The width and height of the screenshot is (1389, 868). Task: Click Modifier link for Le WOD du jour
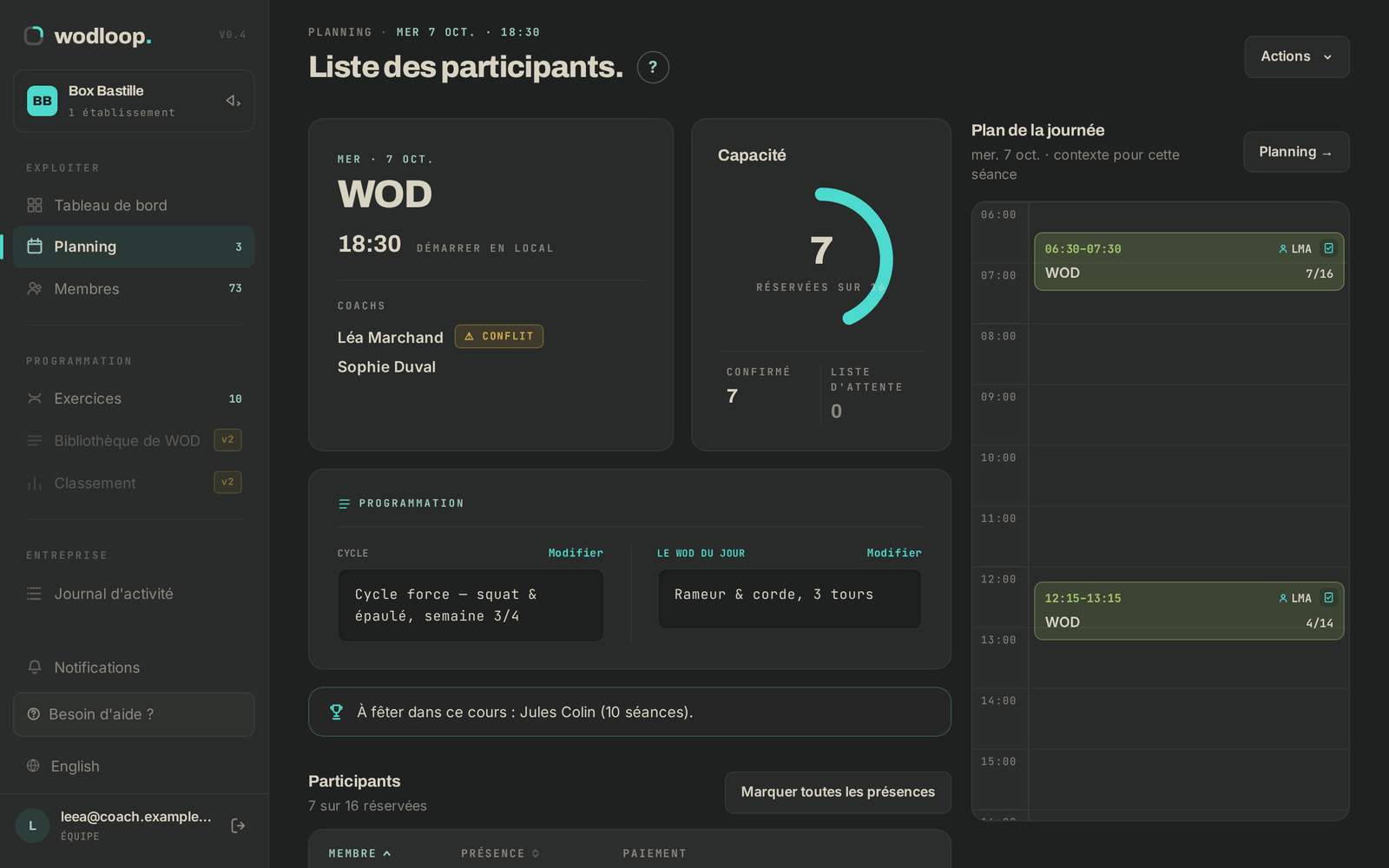tap(894, 553)
